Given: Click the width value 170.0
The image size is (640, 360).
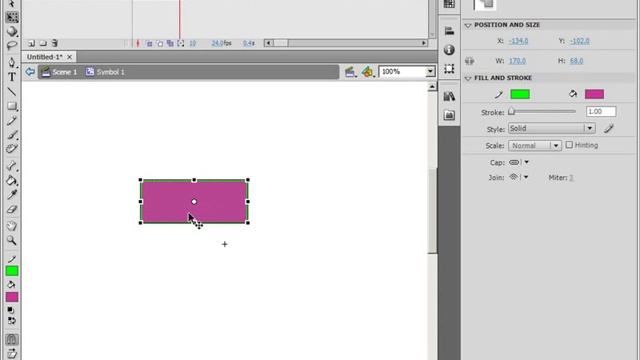Looking at the screenshot, I should pyautogui.click(x=517, y=61).
